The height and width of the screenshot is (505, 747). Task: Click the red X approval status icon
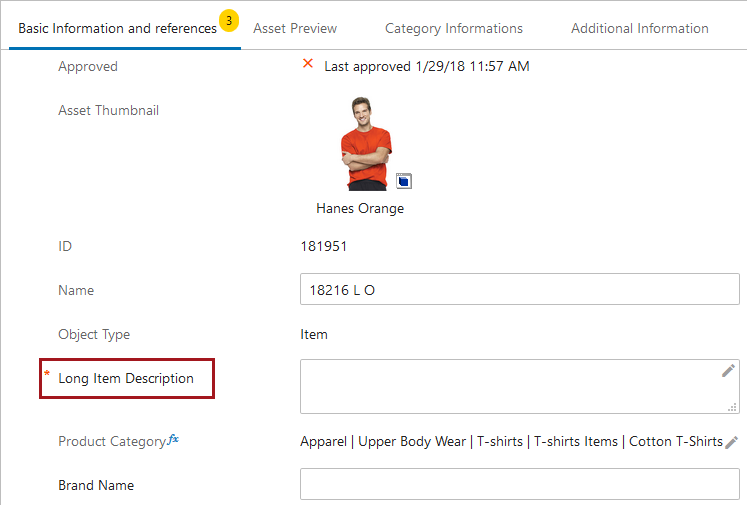tap(308, 65)
